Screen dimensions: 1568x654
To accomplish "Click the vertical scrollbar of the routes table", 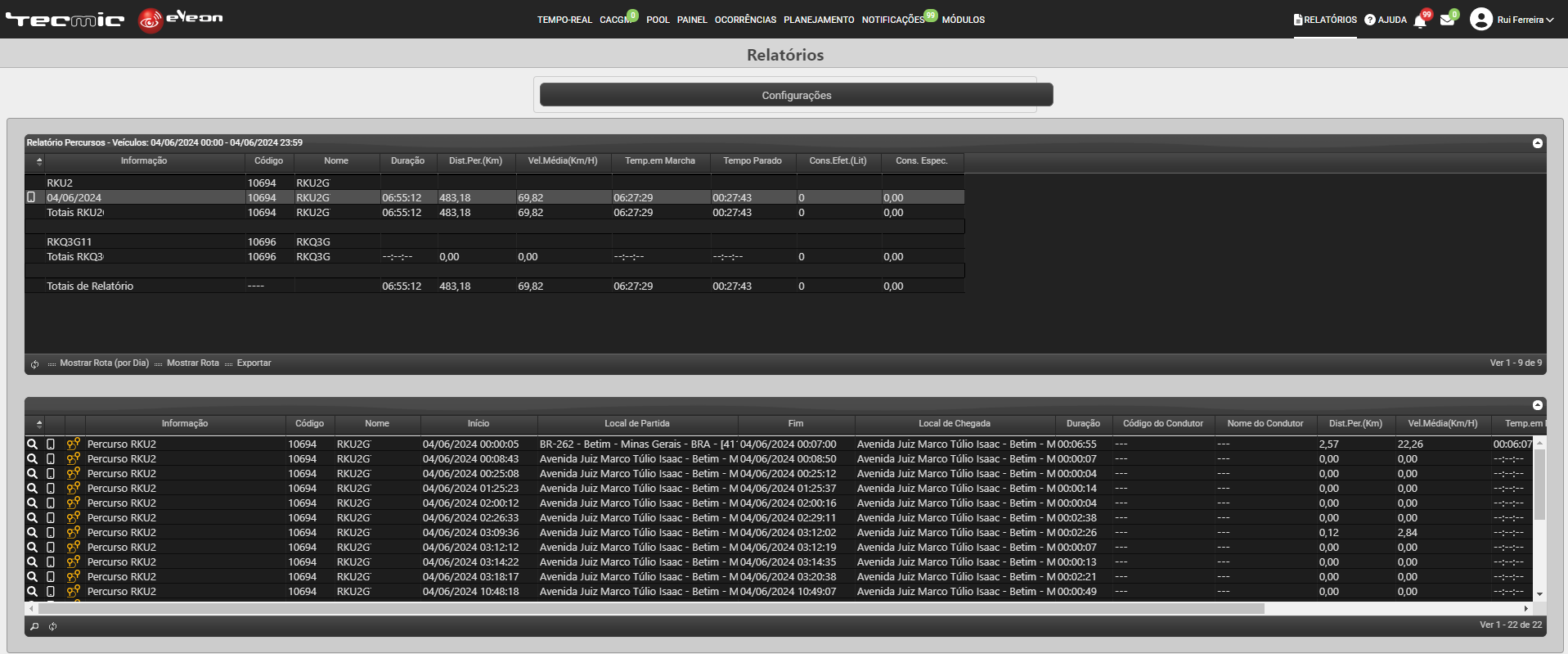I will point(1539,484).
